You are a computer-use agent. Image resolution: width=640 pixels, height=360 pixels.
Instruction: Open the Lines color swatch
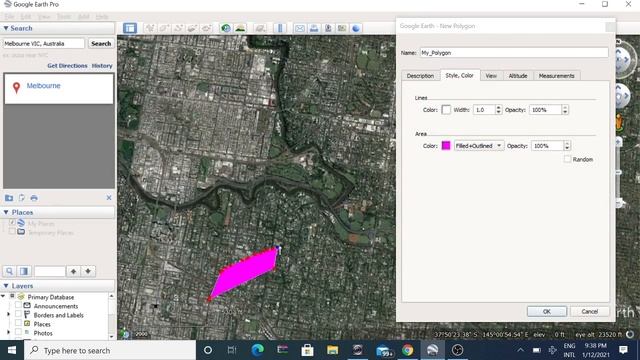(x=446, y=110)
